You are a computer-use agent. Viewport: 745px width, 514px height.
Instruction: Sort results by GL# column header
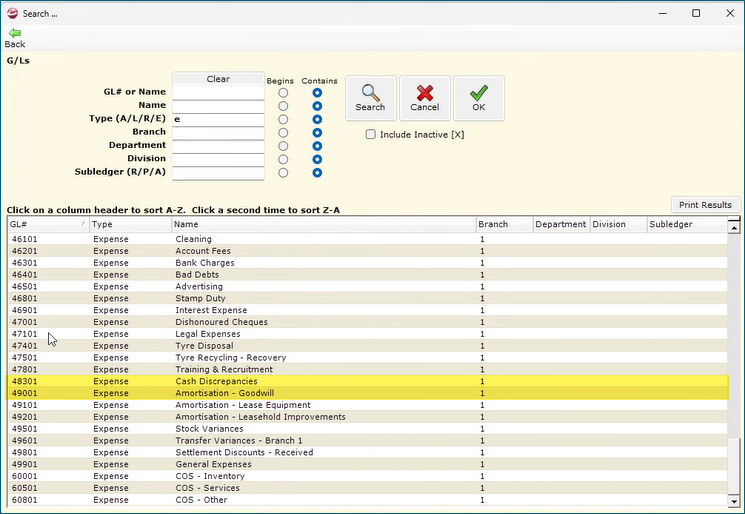pos(48,224)
